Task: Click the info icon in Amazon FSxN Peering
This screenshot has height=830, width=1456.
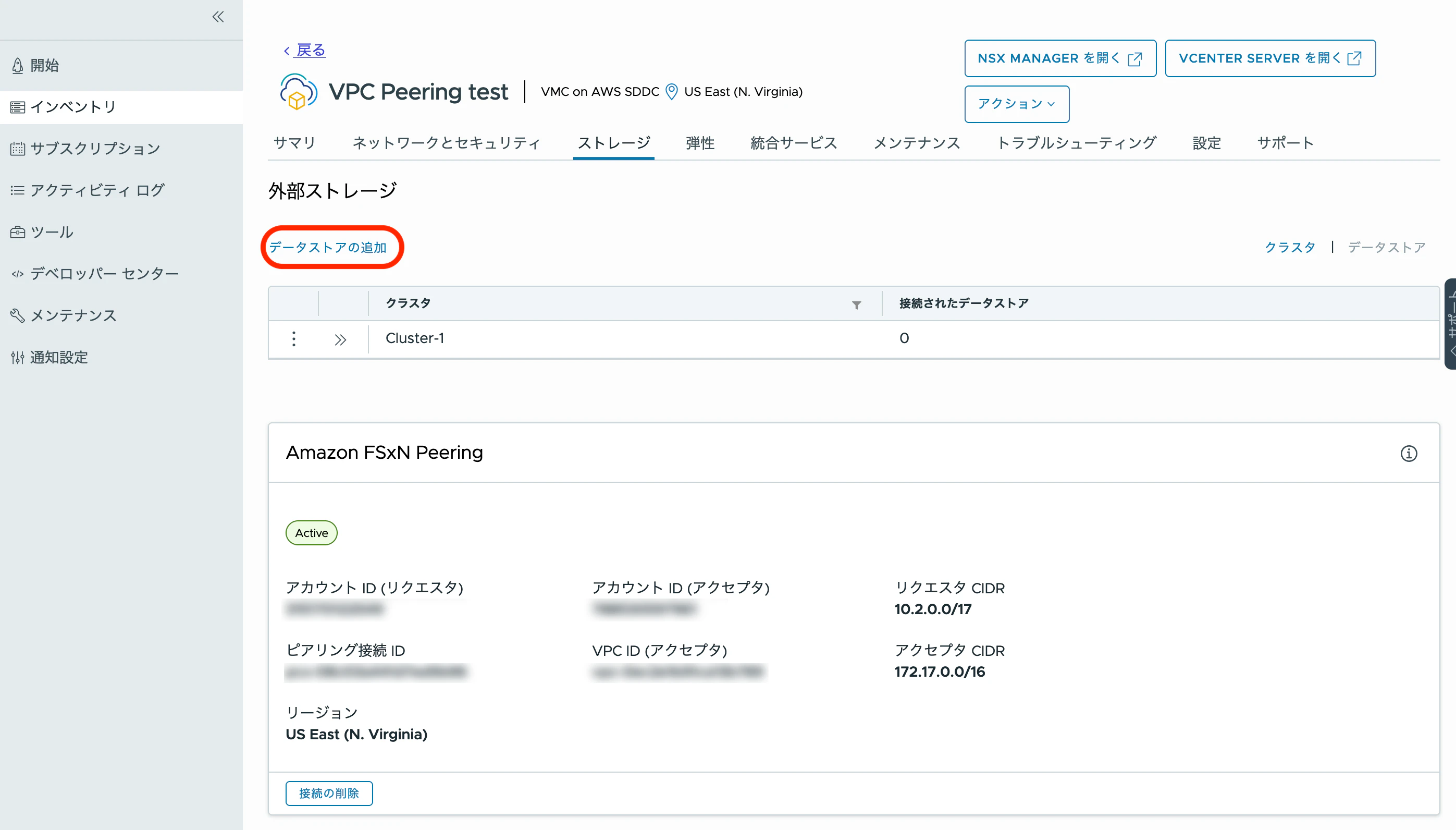Action: [1408, 454]
